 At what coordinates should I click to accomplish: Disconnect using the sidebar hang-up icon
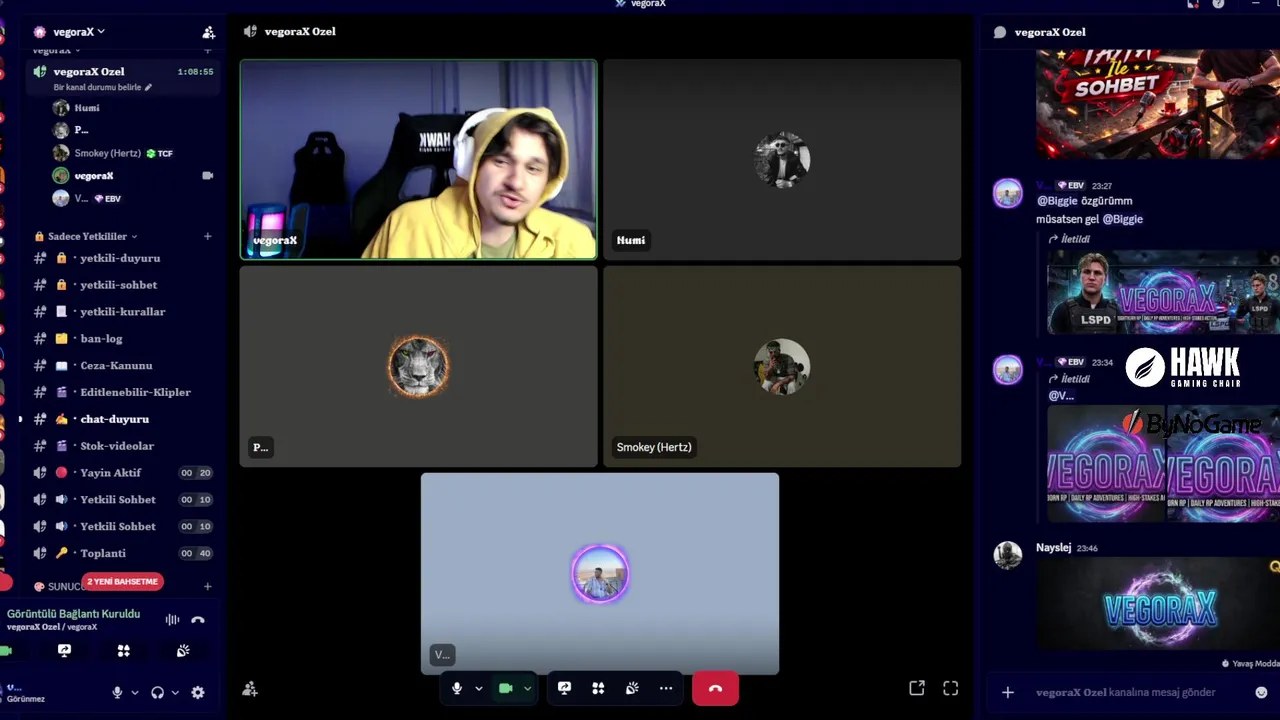[x=198, y=620]
